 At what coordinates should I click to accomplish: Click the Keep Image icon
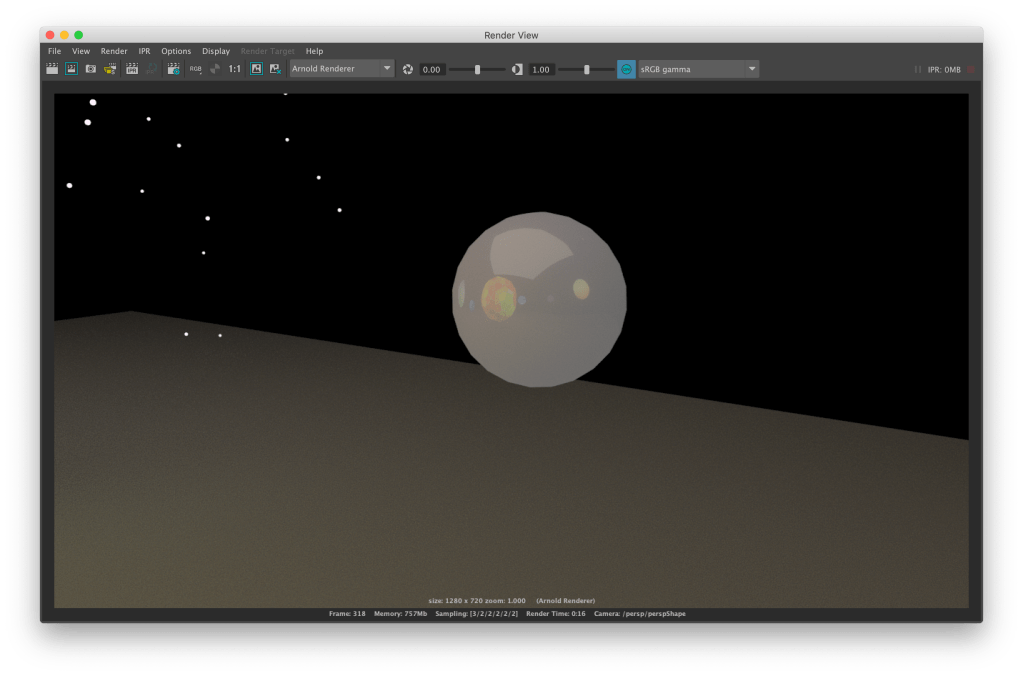click(x=256, y=69)
